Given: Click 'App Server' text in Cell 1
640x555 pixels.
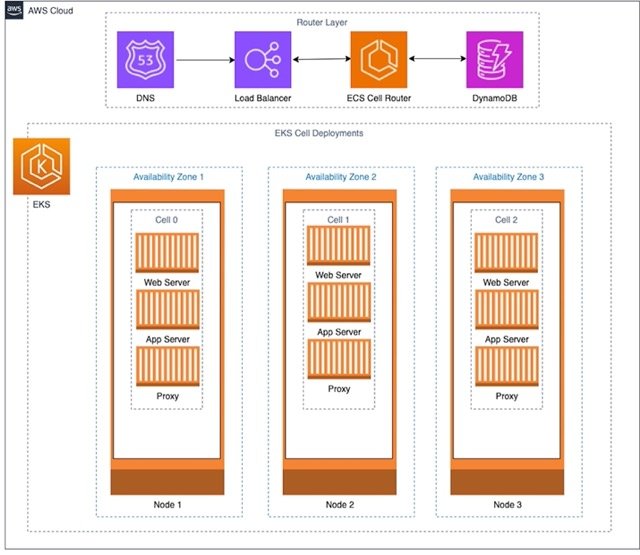Looking at the screenshot, I should [x=339, y=332].
